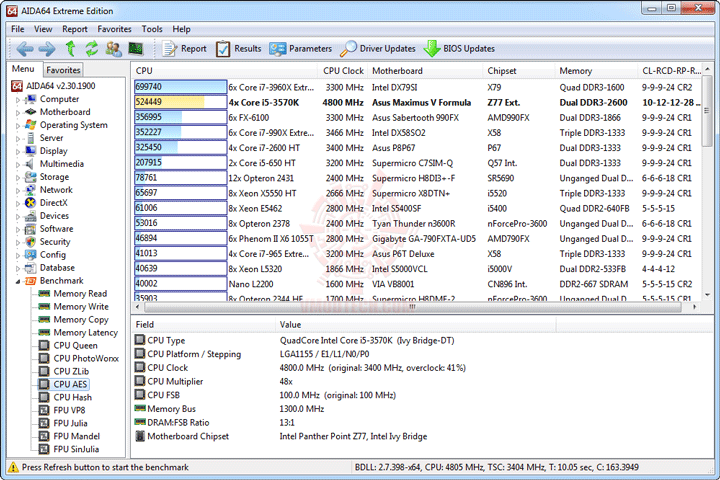Open the Report toolbar button
This screenshot has width=720, height=480.
185,49
